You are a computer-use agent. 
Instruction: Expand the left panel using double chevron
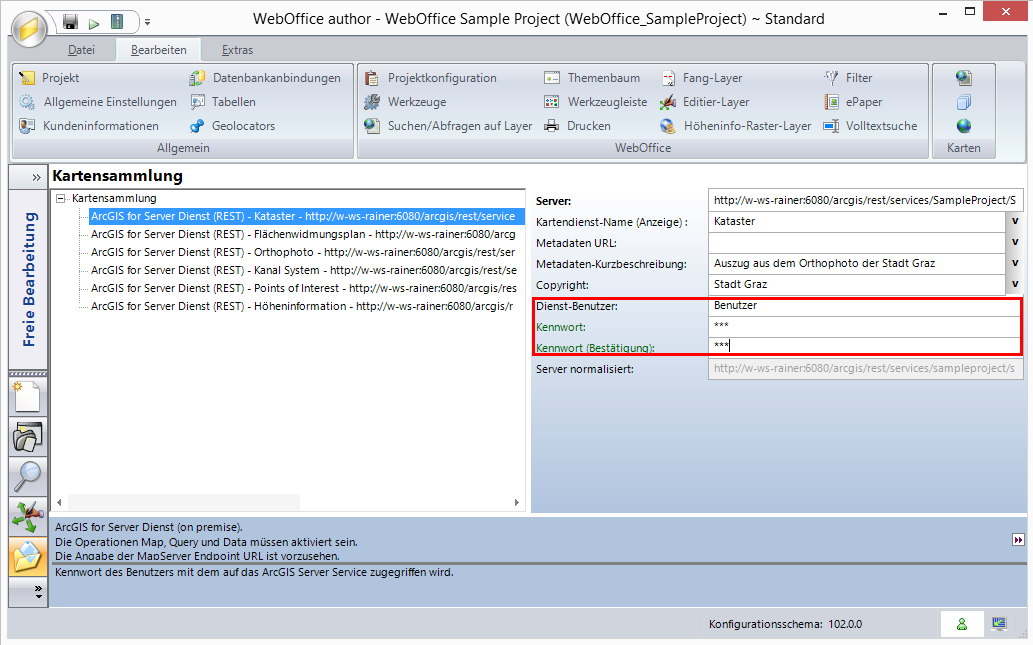[x=37, y=177]
